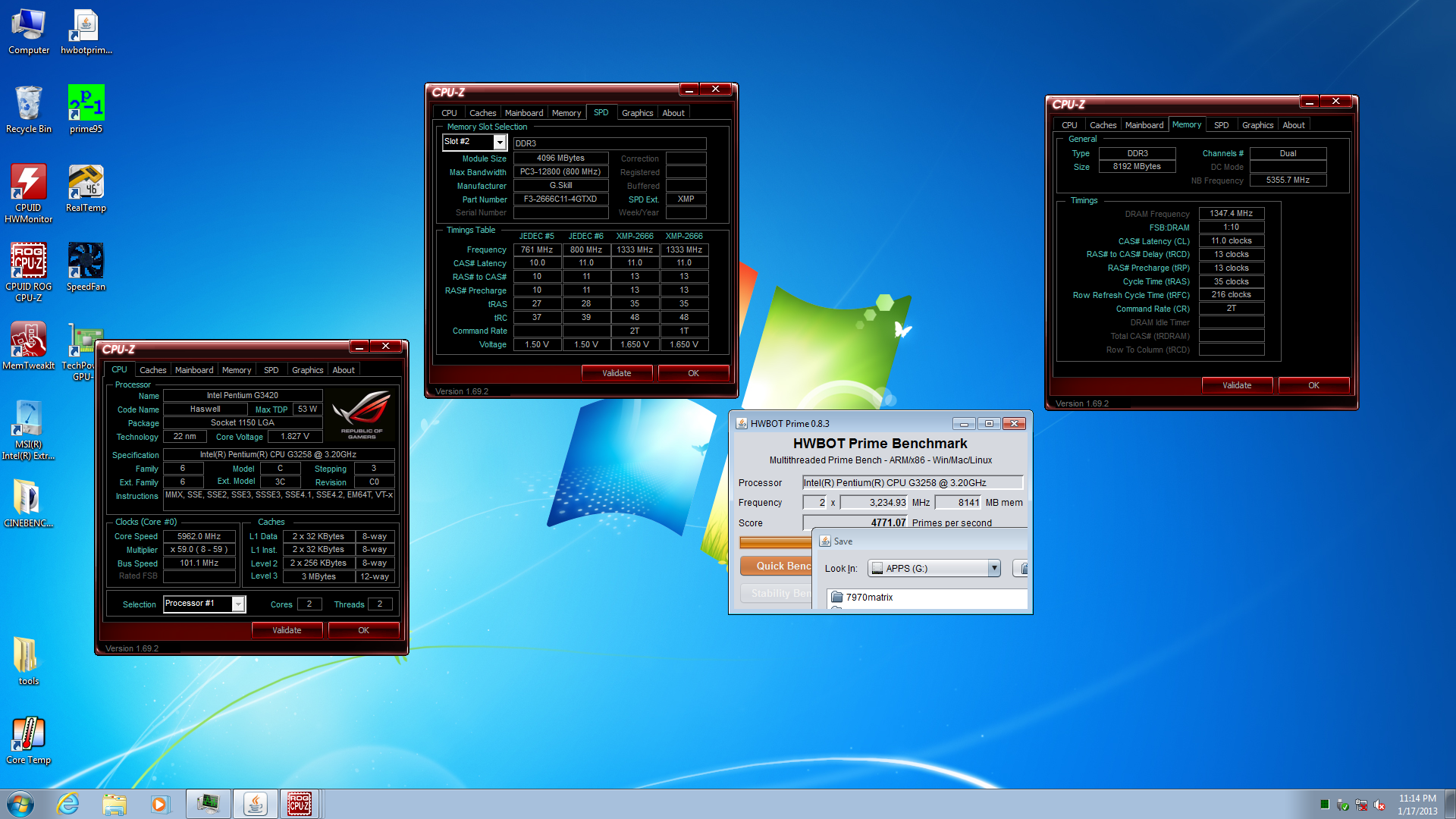Select the Name field Intel Pentium G3420
Screen dimensions: 1456x819
coord(243,395)
